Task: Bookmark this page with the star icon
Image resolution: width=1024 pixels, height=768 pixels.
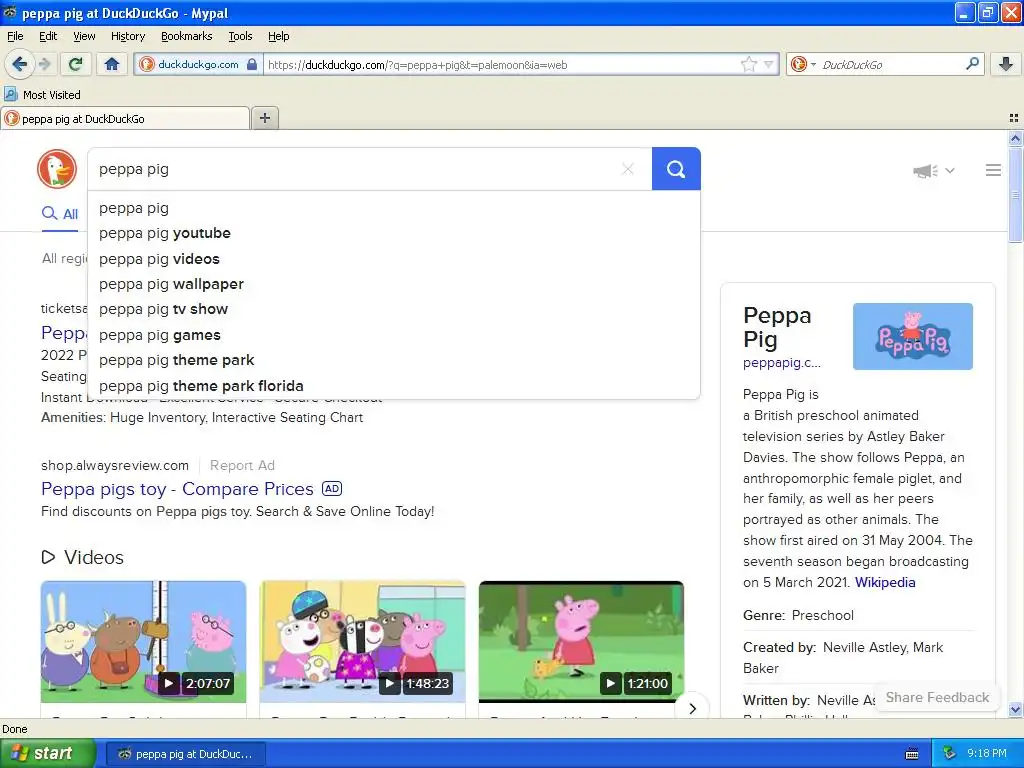Action: click(x=748, y=64)
